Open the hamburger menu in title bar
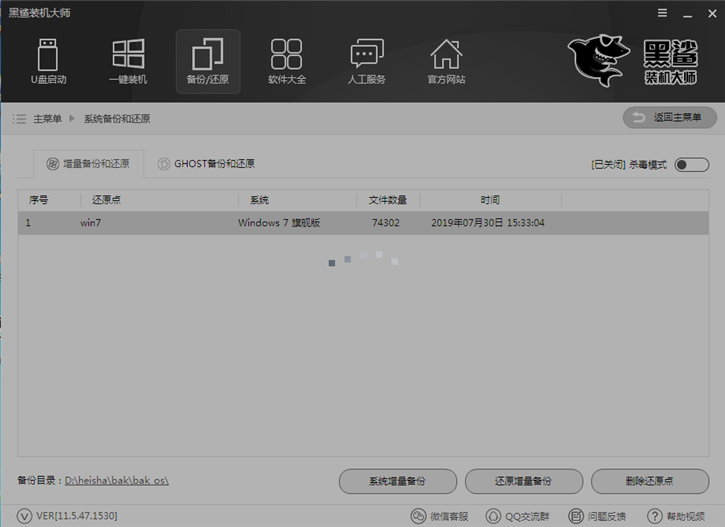This screenshot has width=725, height=527. (662, 13)
